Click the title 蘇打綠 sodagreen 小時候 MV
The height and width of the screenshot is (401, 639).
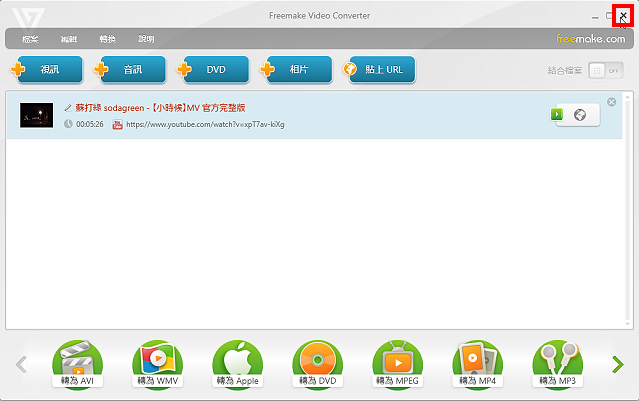pyautogui.click(x=160, y=108)
